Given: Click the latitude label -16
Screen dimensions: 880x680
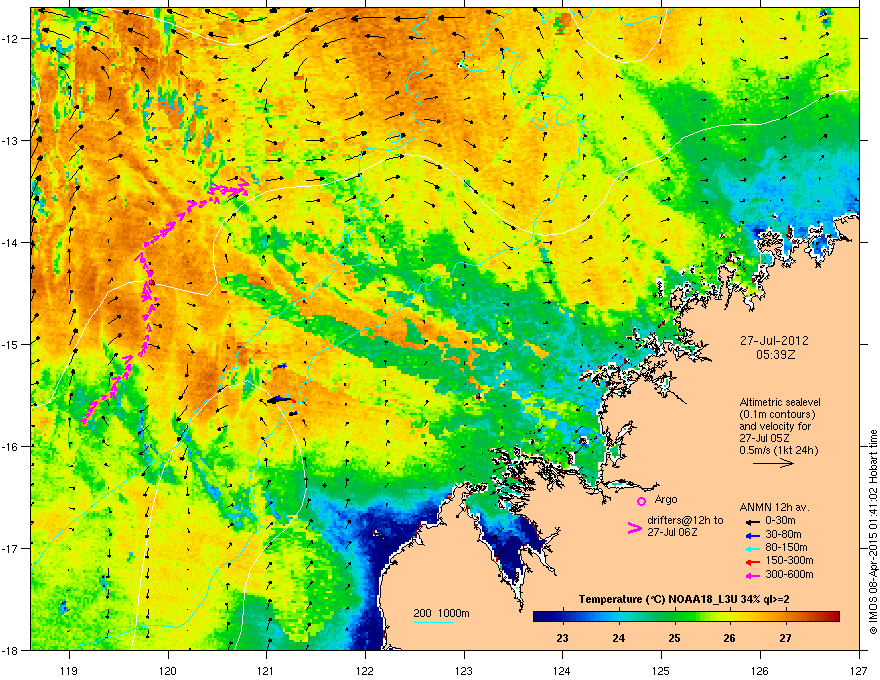Looking at the screenshot, I should (x=10, y=447).
